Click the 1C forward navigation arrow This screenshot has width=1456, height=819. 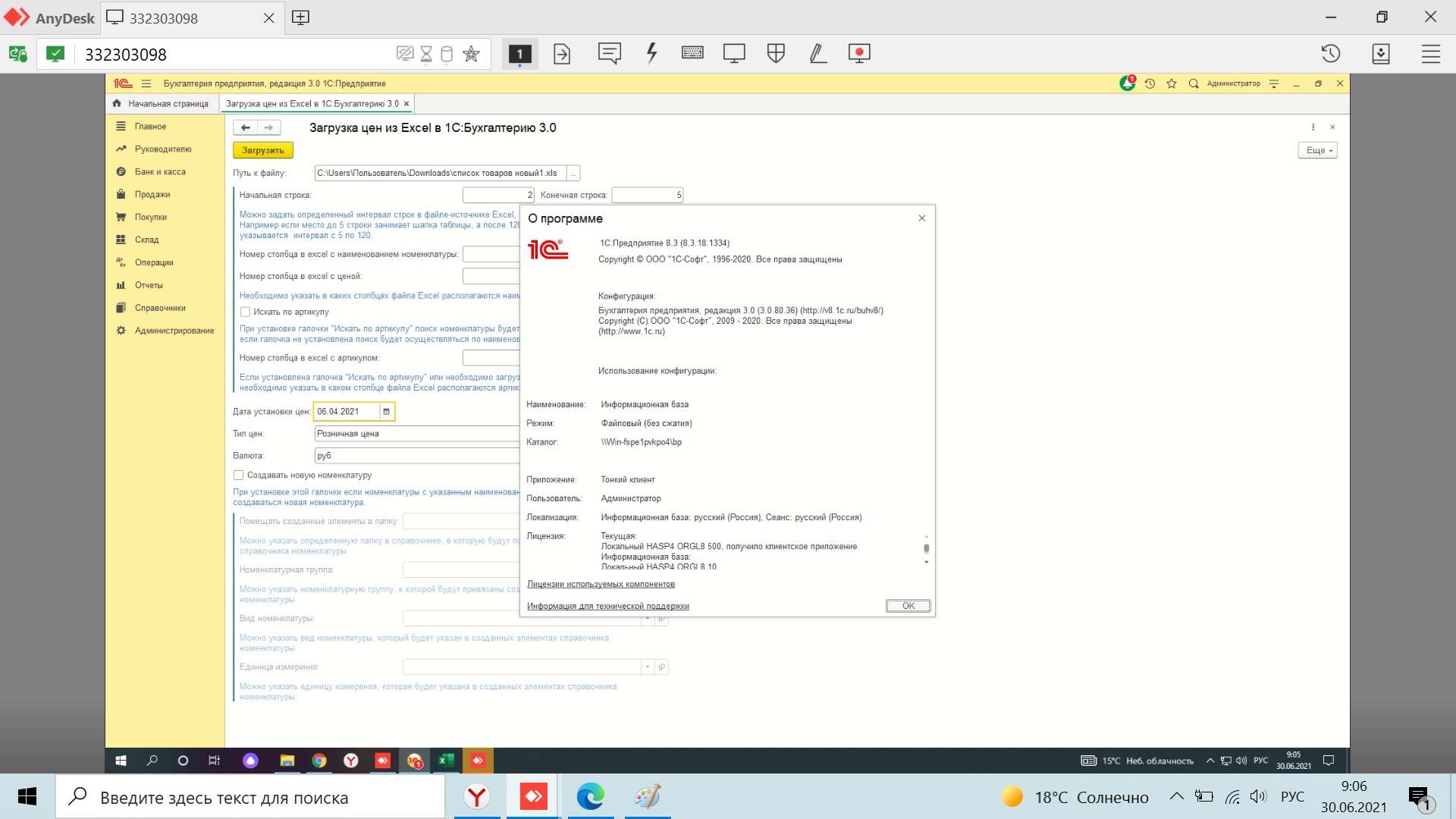(268, 127)
